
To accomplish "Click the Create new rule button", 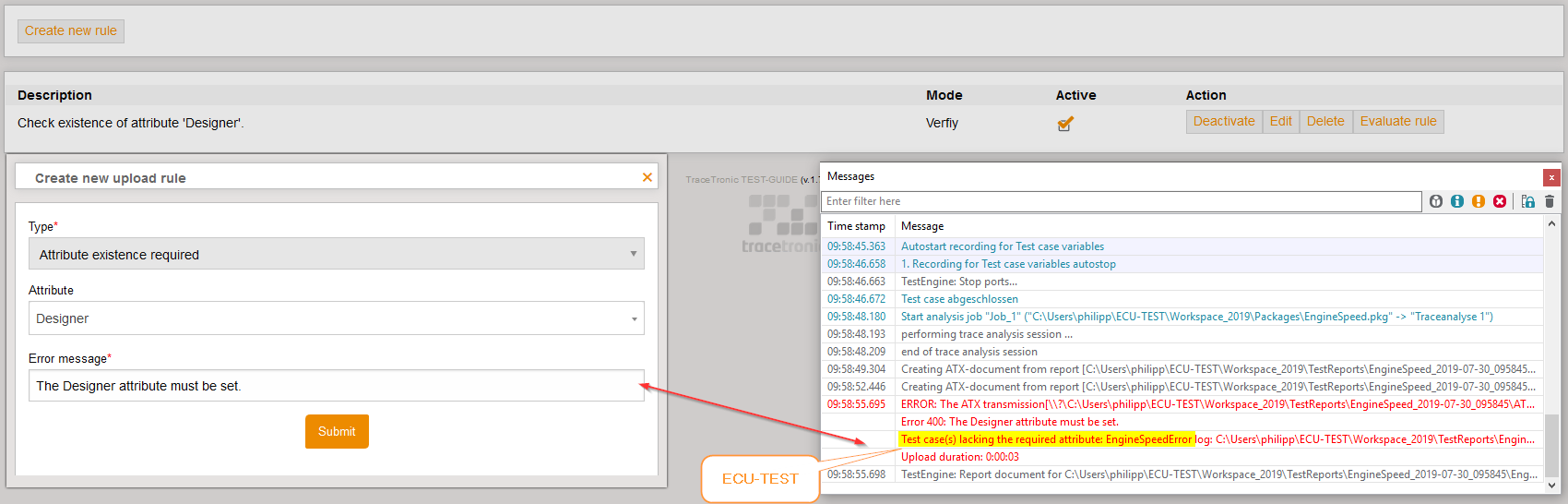I will [71, 31].
